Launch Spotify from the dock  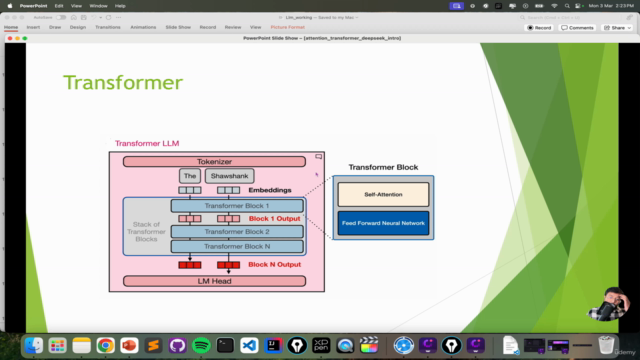point(201,346)
